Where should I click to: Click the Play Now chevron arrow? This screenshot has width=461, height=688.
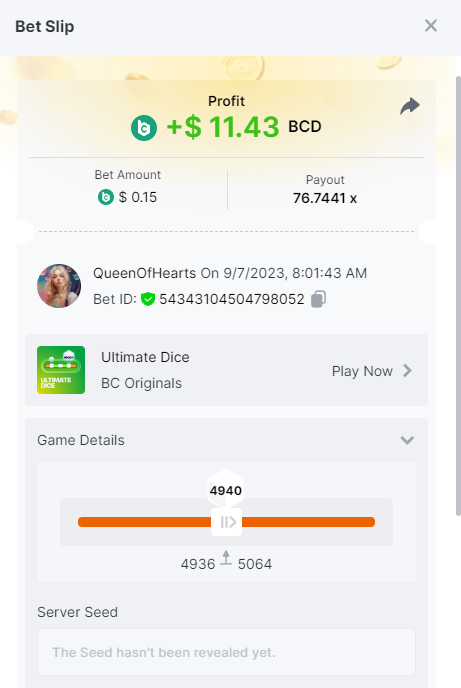pos(407,371)
